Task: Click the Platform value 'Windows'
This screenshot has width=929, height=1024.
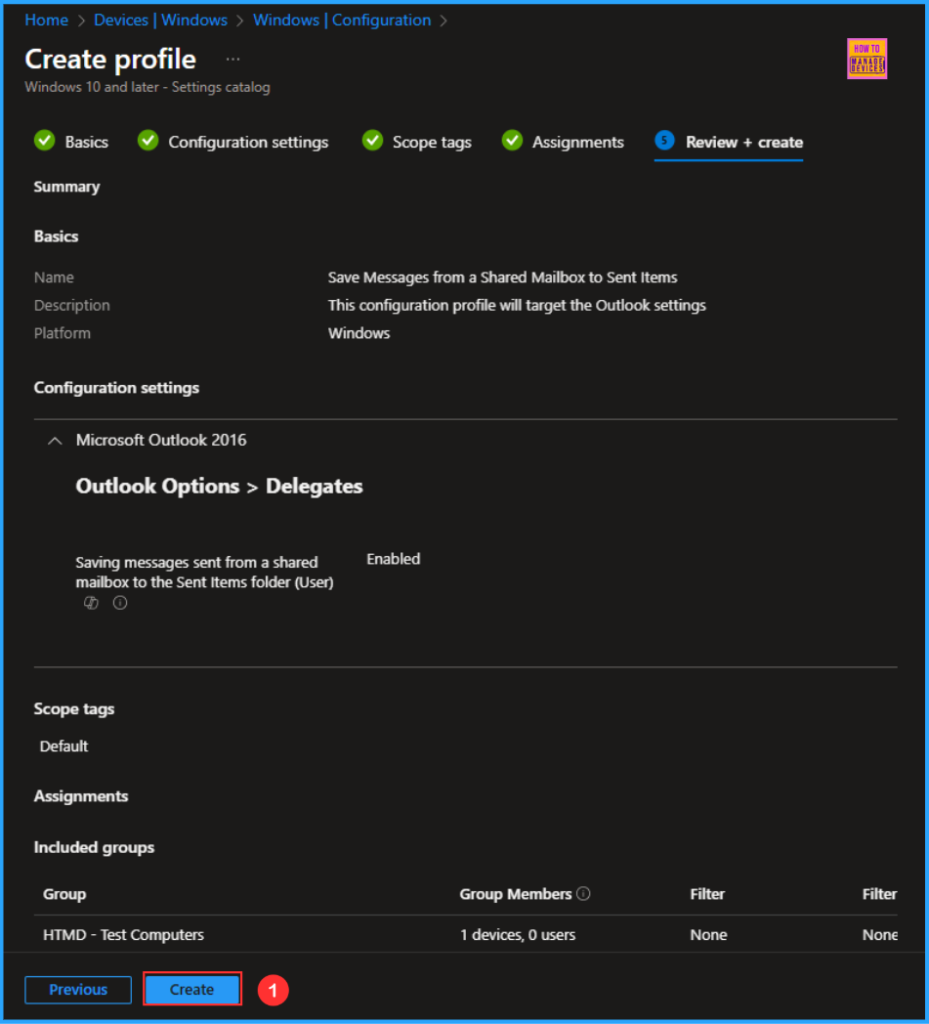Action: click(359, 333)
